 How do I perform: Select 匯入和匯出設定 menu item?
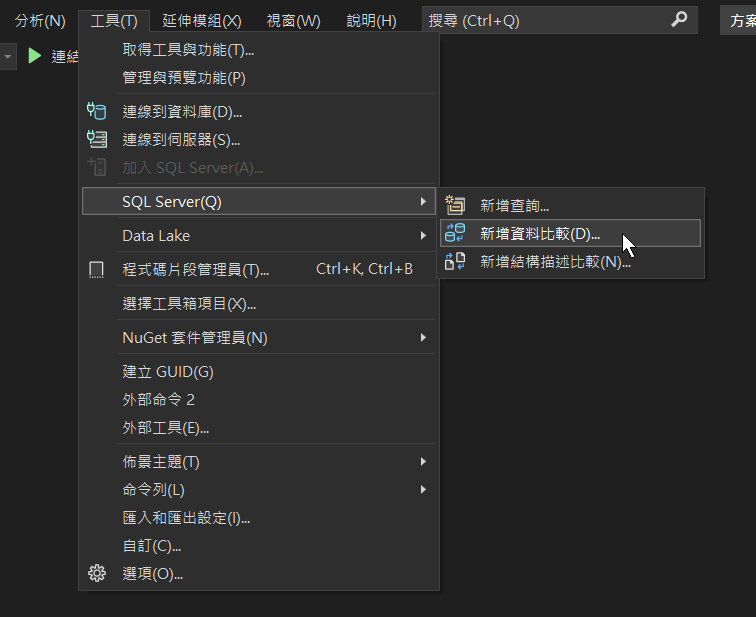point(186,518)
